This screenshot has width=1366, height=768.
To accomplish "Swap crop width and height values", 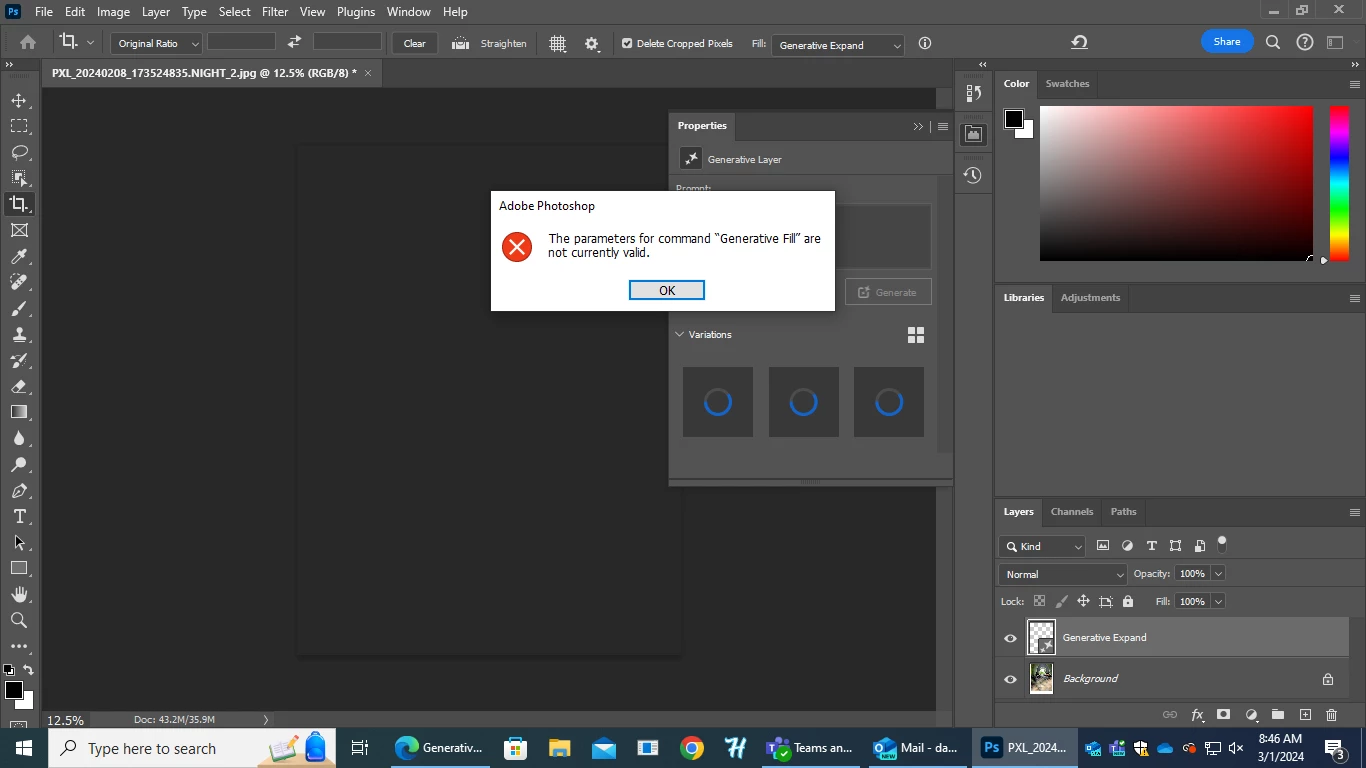I will (x=294, y=42).
